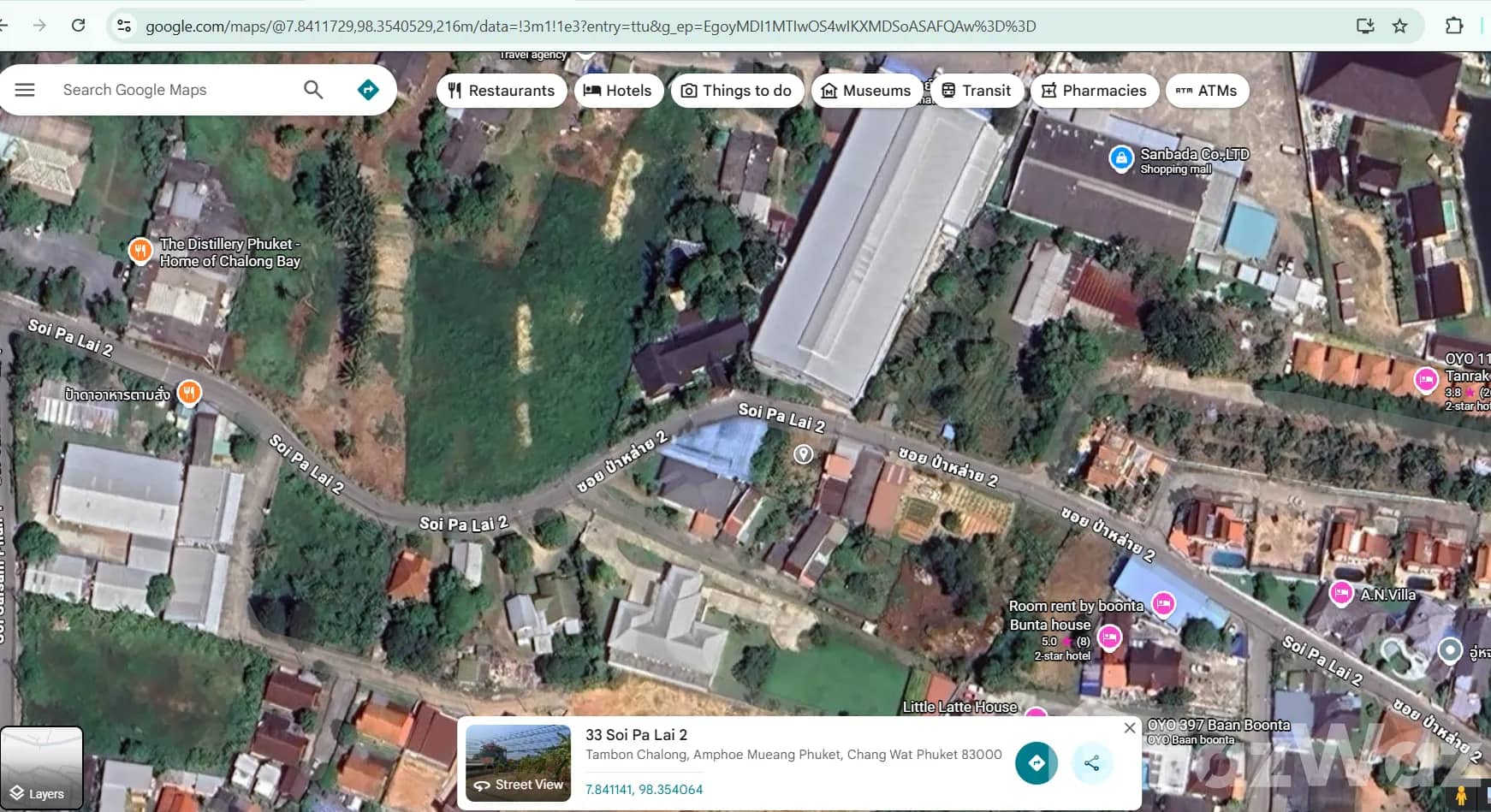Viewport: 1491px width, 812px height.
Task: Click the Room rent by boonta hotel pin
Action: 1163,604
